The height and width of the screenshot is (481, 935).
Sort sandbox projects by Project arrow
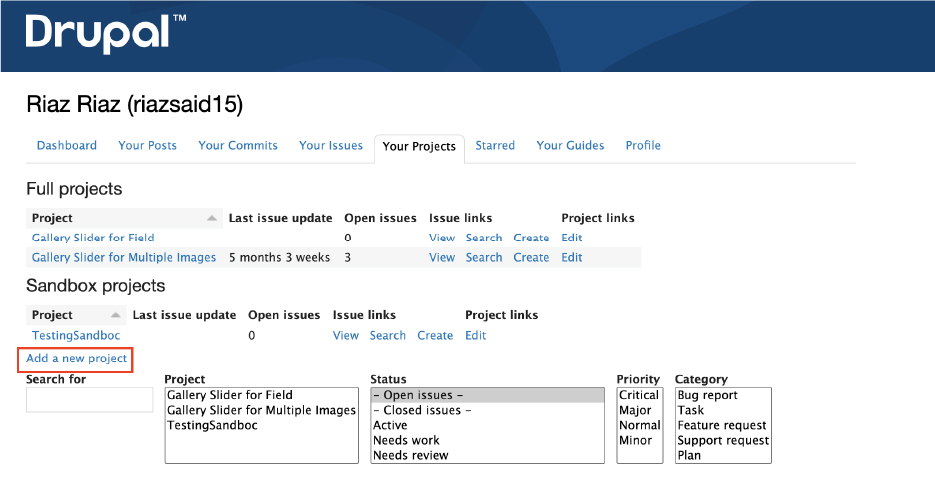116,315
